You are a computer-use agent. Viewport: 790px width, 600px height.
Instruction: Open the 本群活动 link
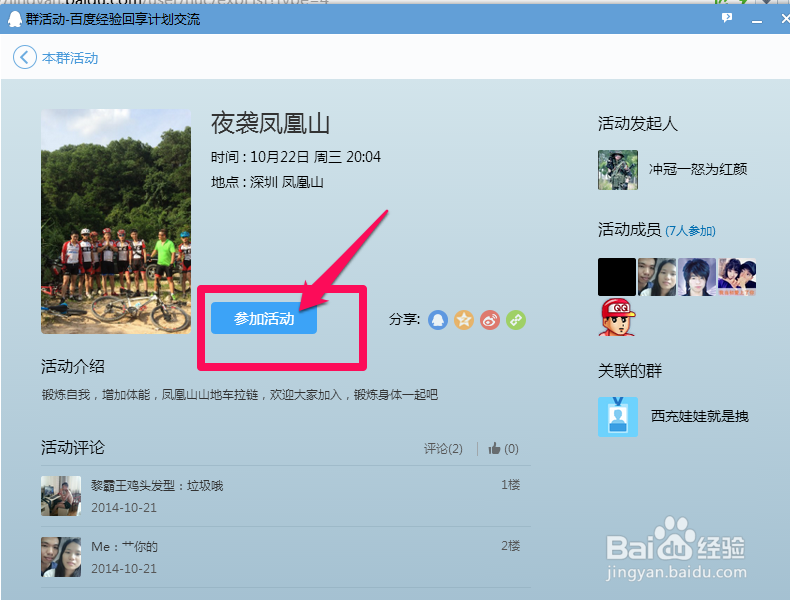[x=70, y=58]
